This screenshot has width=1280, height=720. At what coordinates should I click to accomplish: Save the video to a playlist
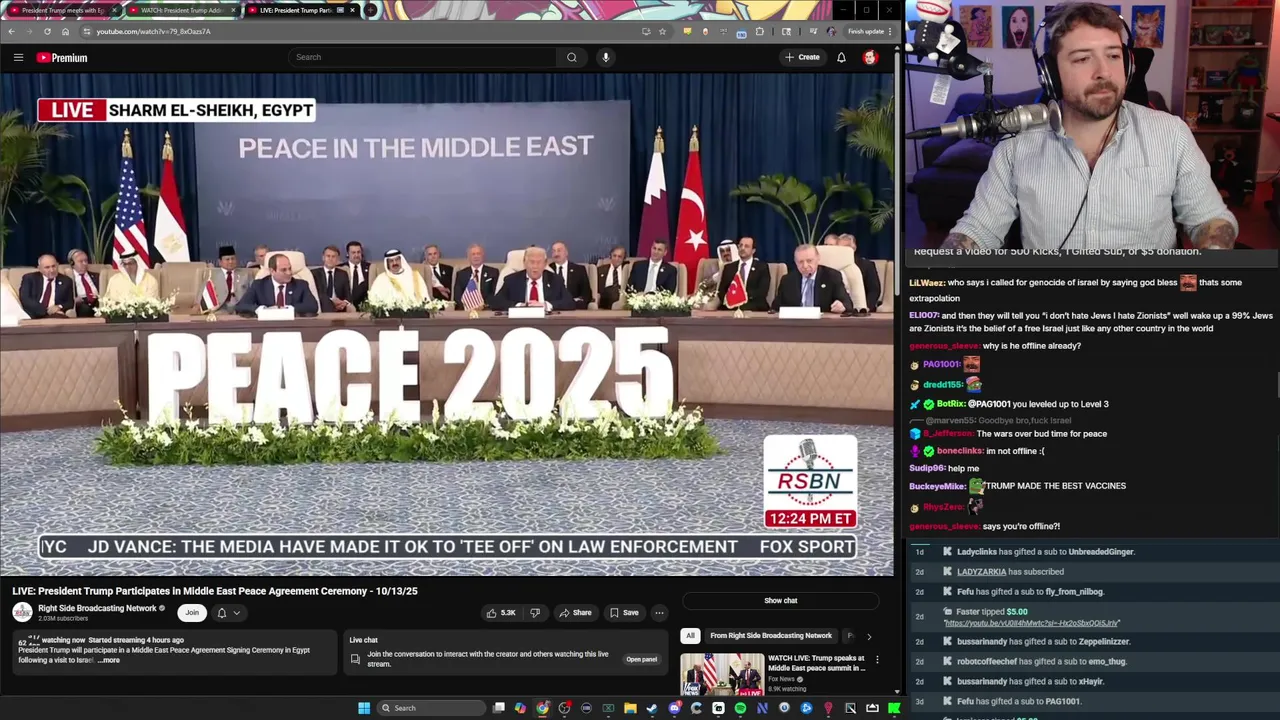coord(624,613)
